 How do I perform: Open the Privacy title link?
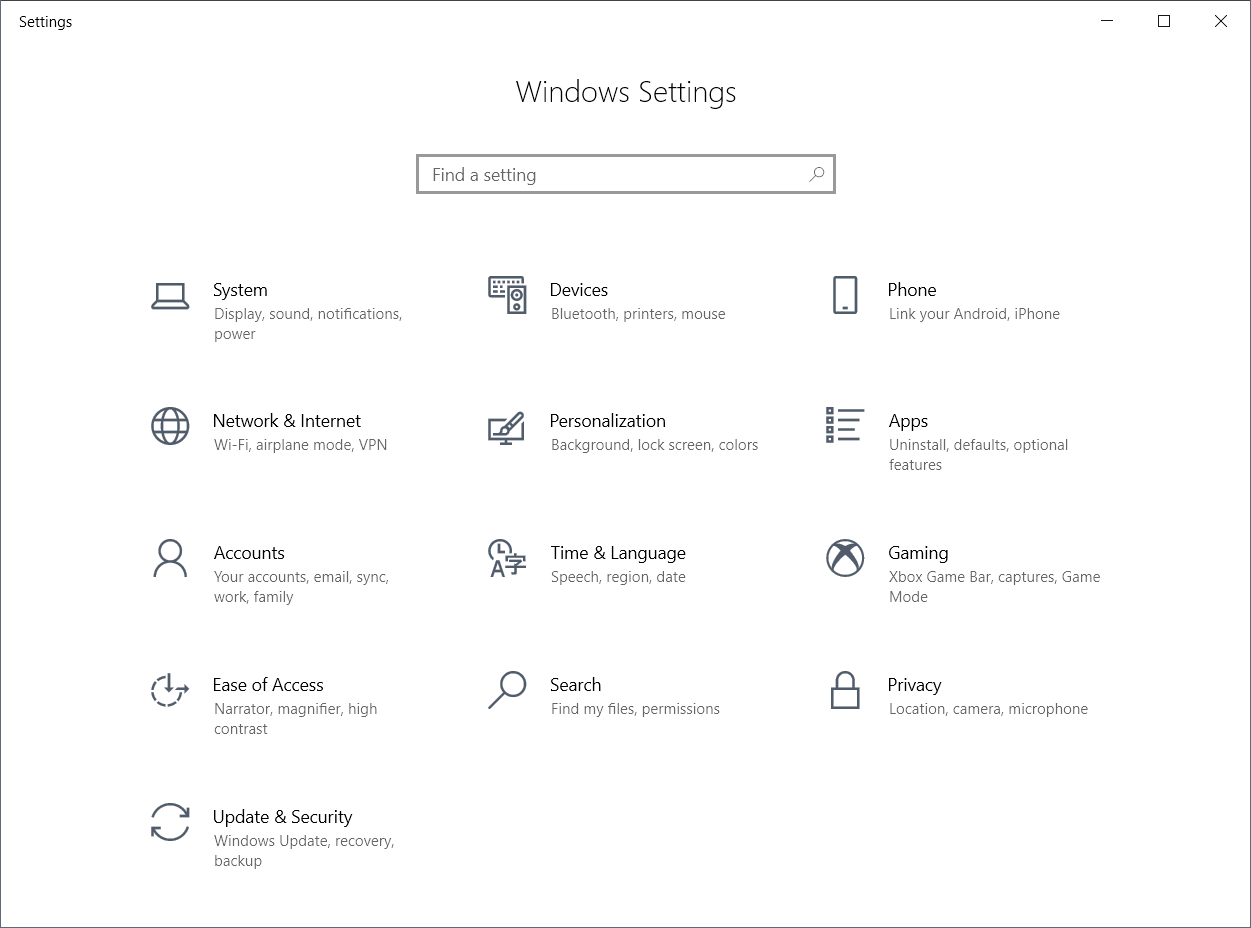pos(914,686)
